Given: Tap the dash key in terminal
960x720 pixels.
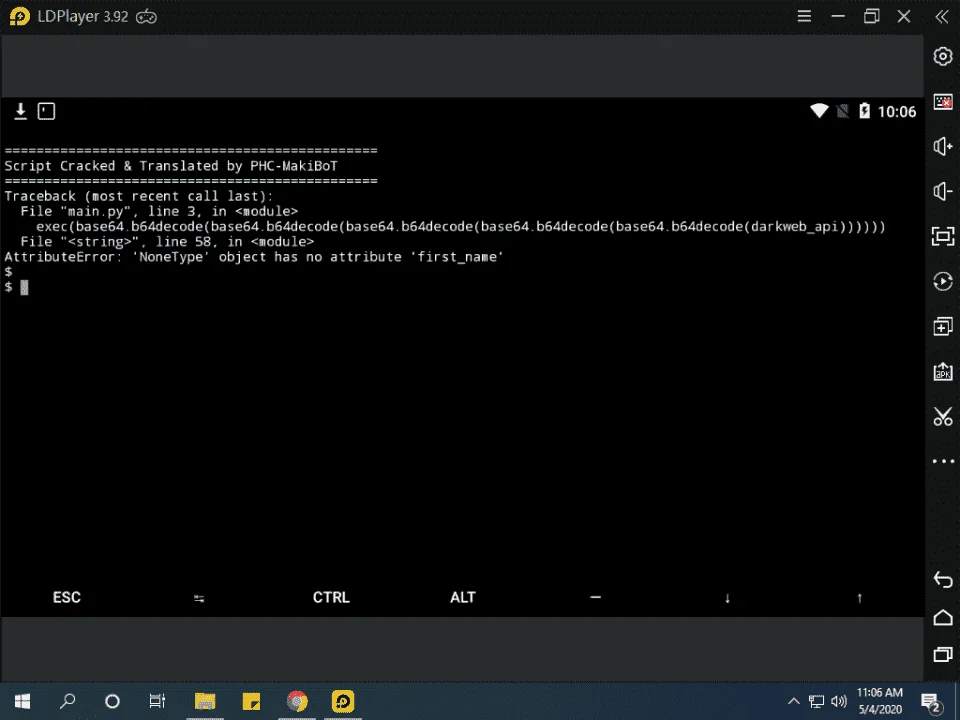Looking at the screenshot, I should (x=595, y=598).
